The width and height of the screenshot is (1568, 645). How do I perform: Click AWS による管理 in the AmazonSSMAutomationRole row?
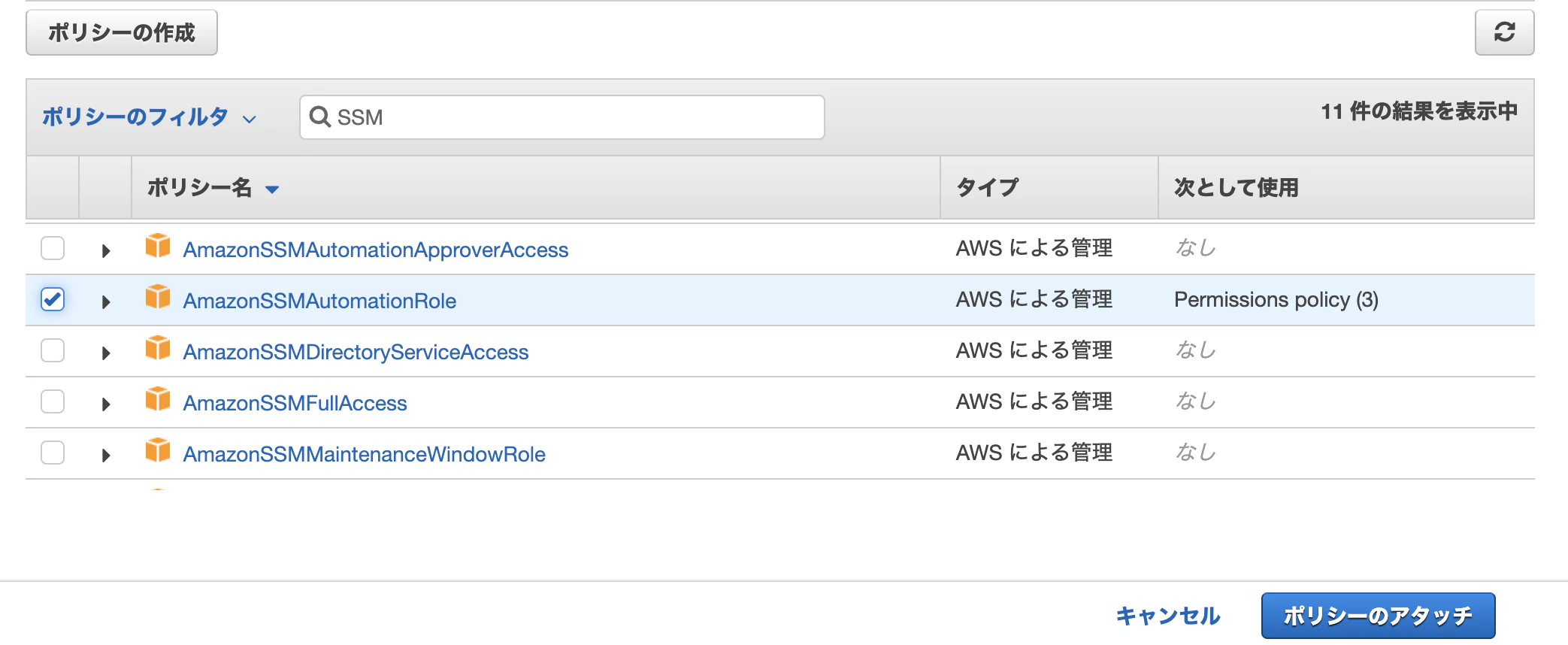coord(1034,299)
